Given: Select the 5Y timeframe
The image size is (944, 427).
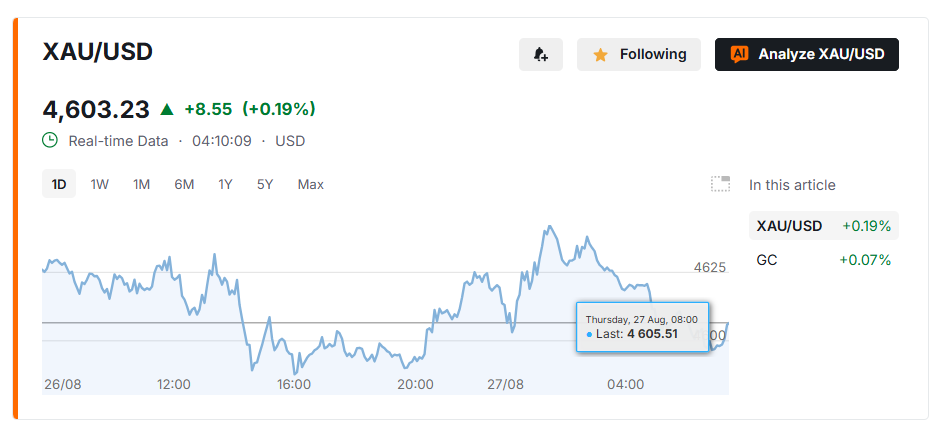Looking at the screenshot, I should (265, 184).
